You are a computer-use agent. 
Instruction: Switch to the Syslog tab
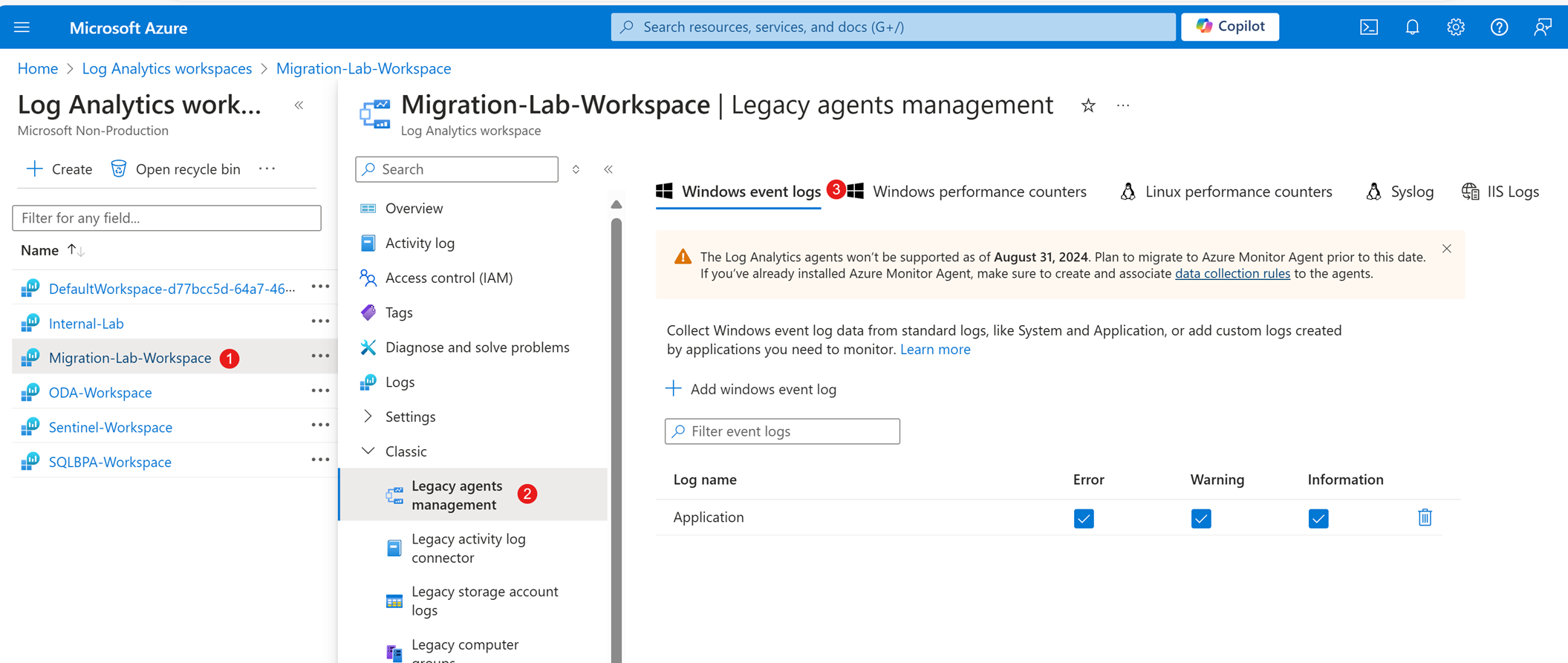(x=1411, y=192)
